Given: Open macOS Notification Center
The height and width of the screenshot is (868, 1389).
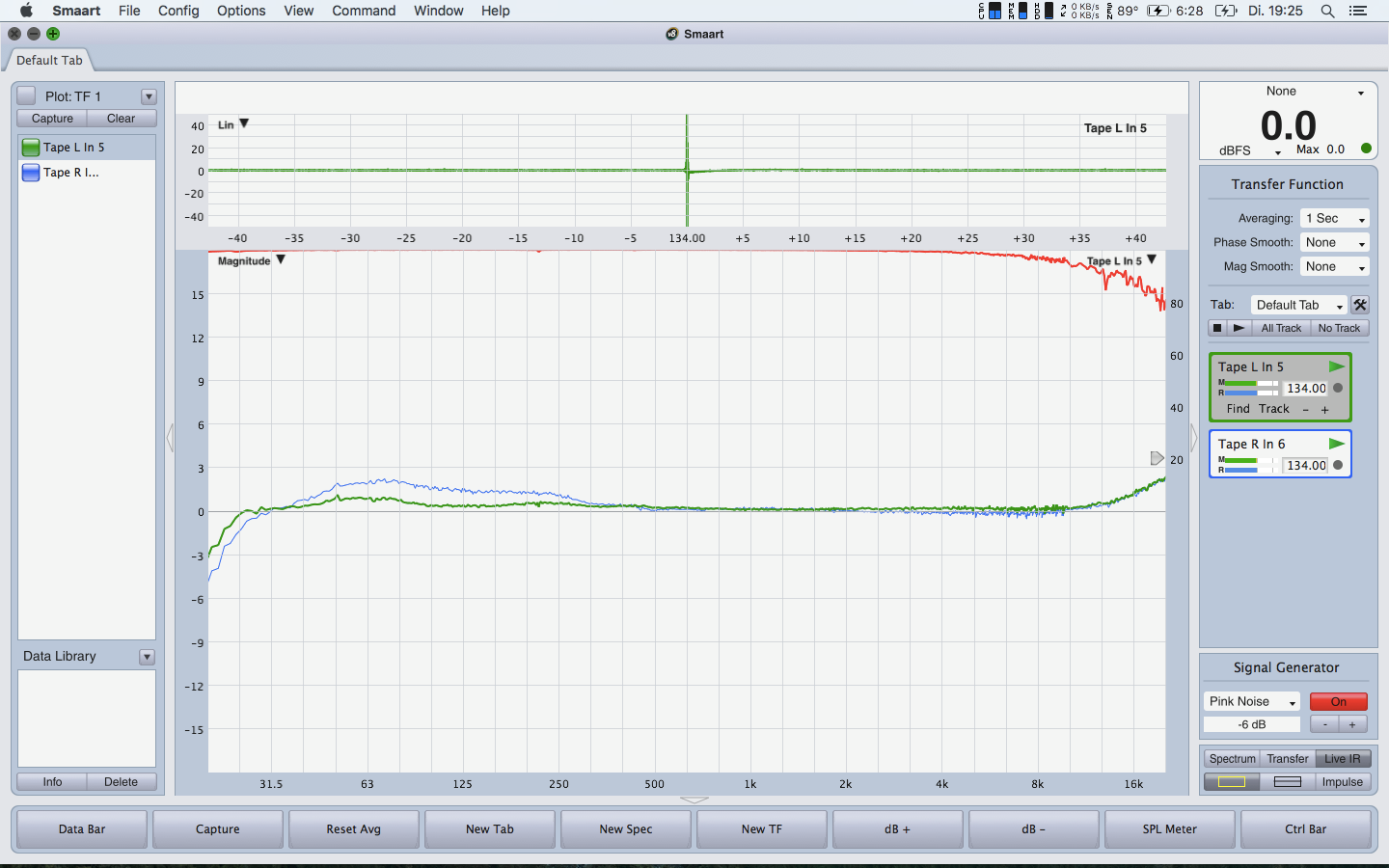Looking at the screenshot, I should click(x=1358, y=11).
